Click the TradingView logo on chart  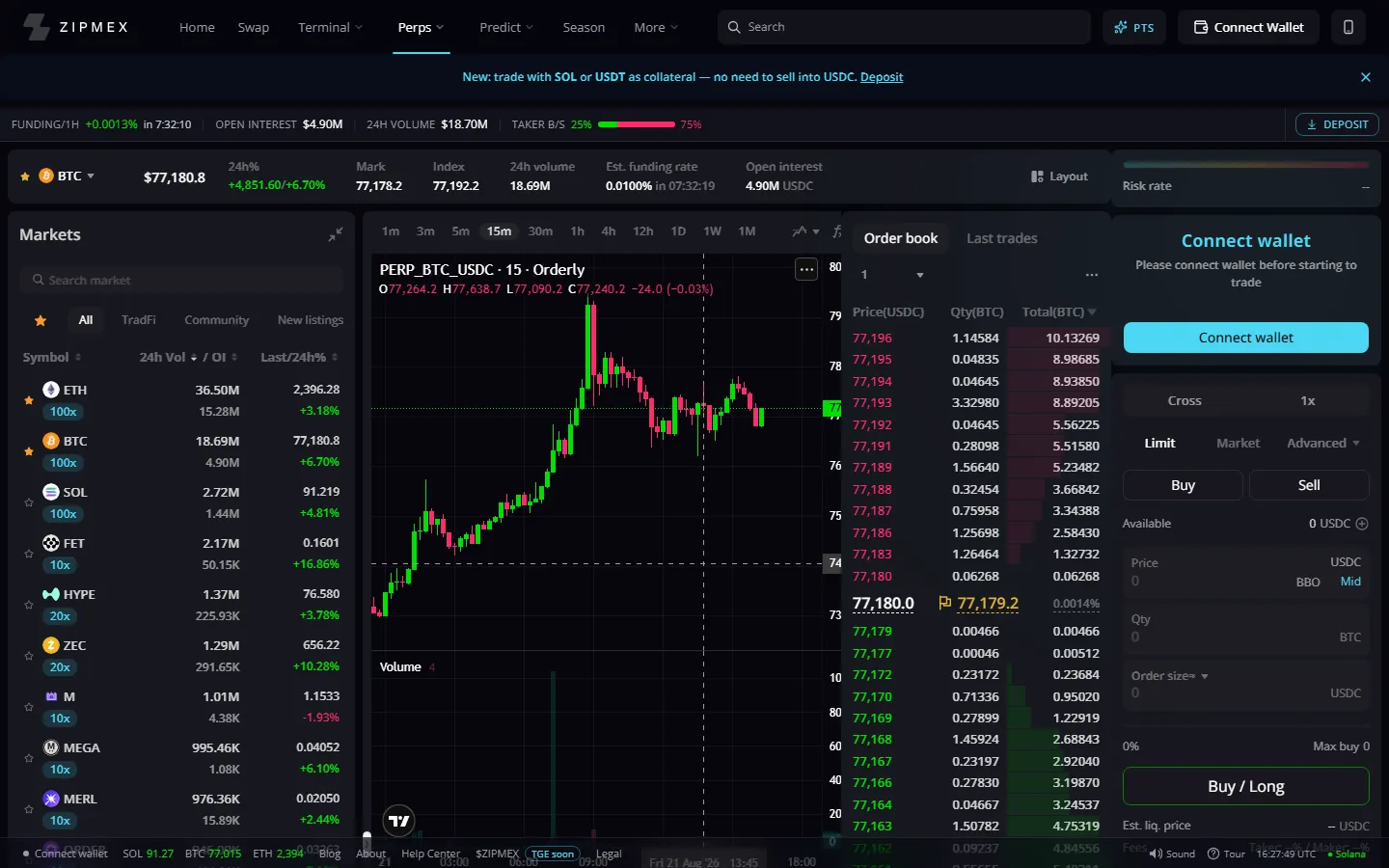pyautogui.click(x=398, y=821)
